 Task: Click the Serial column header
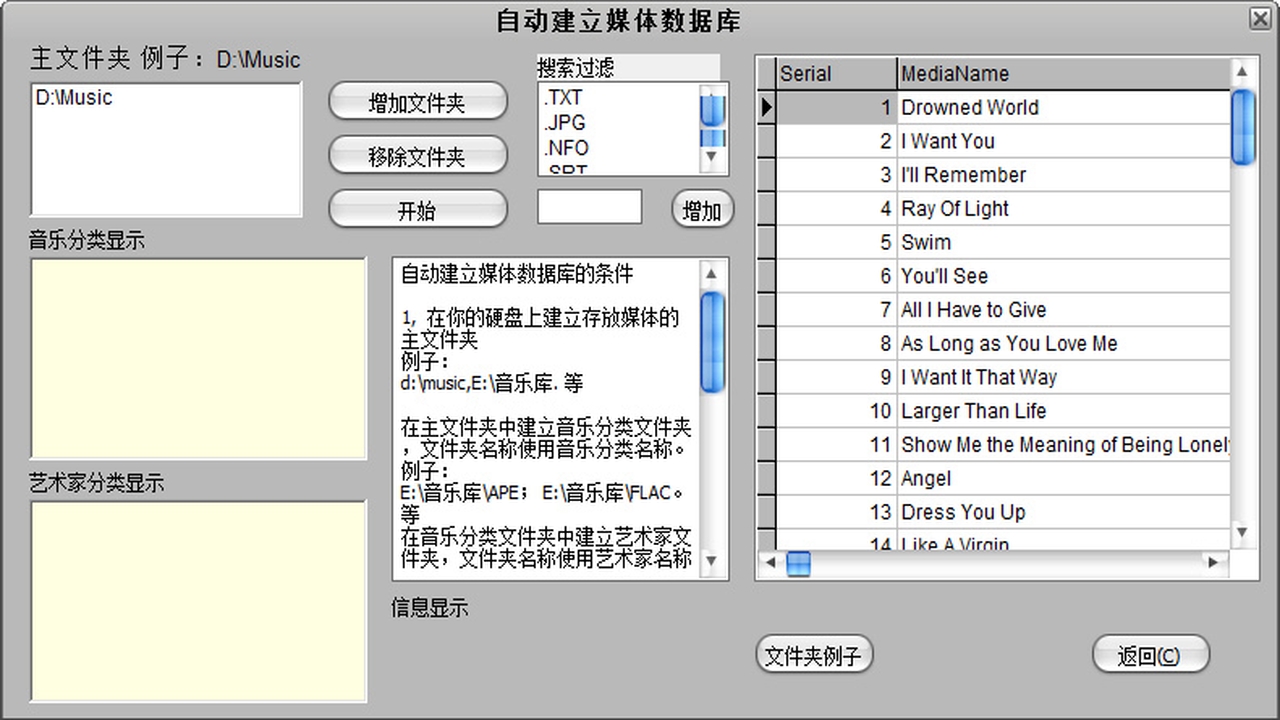pyautogui.click(x=835, y=72)
